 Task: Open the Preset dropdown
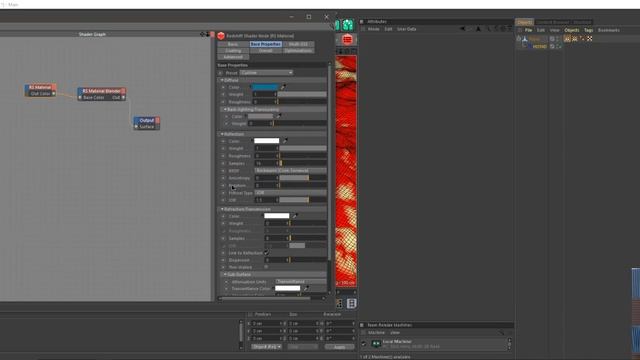pyautogui.click(x=266, y=73)
